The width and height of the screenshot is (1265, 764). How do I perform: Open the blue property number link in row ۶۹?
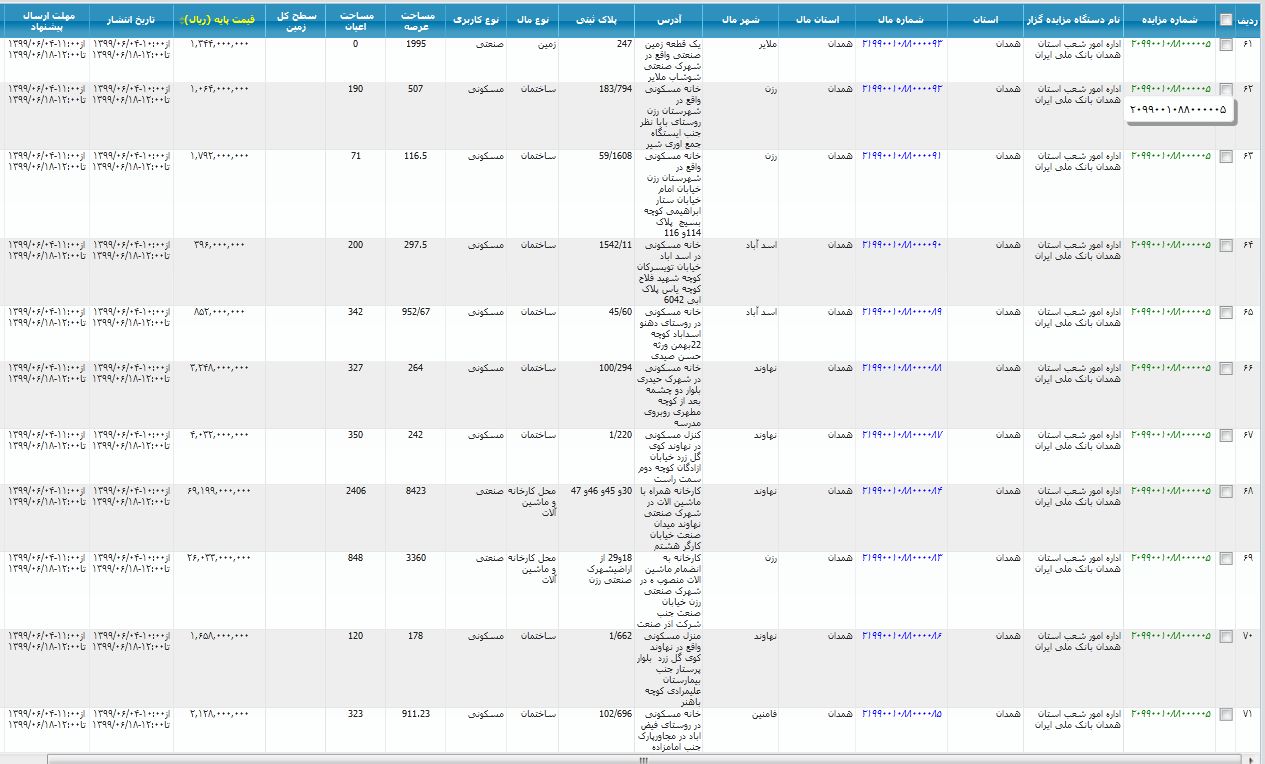click(x=902, y=557)
